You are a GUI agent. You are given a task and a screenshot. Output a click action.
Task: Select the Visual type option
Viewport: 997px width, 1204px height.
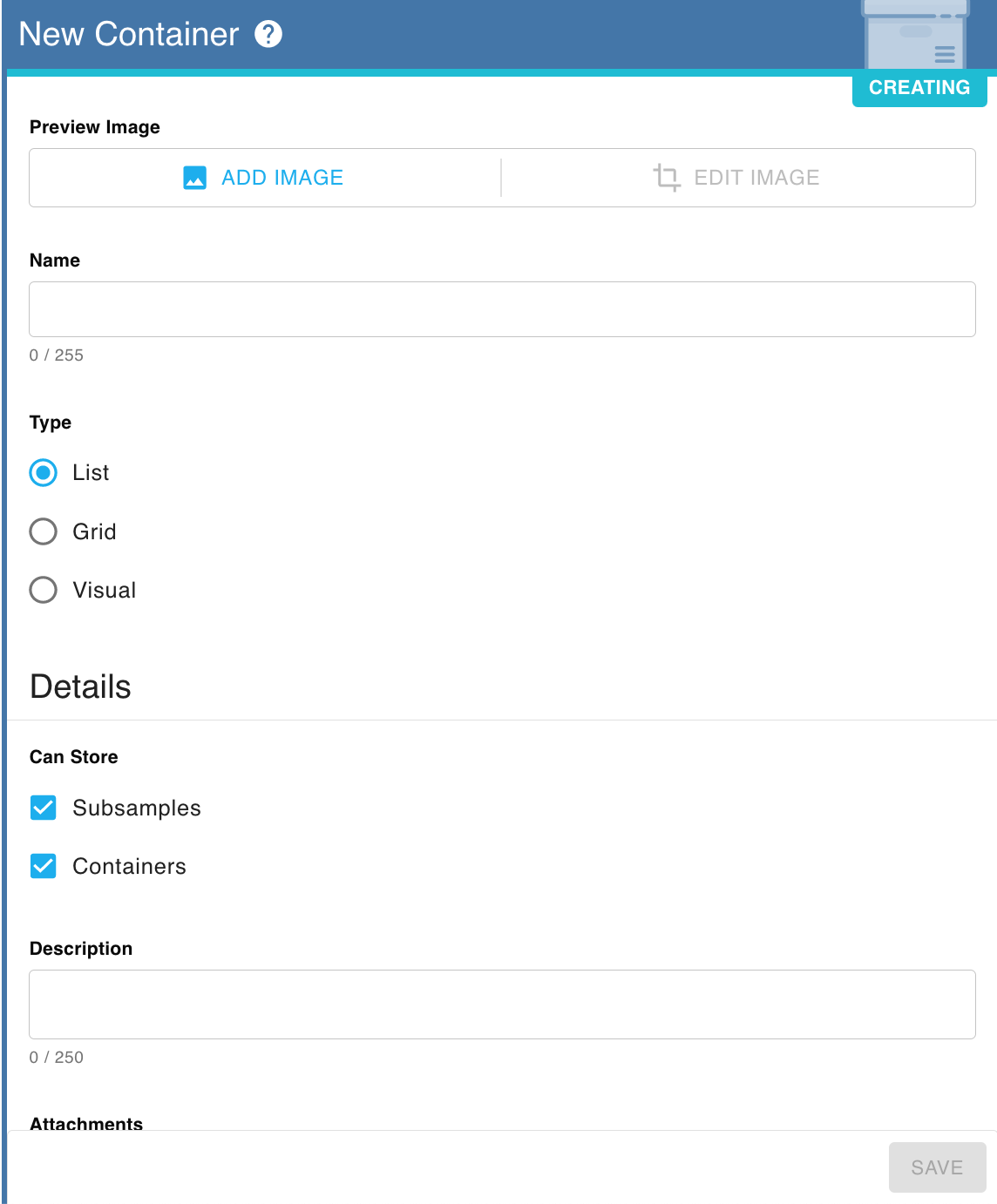(44, 590)
